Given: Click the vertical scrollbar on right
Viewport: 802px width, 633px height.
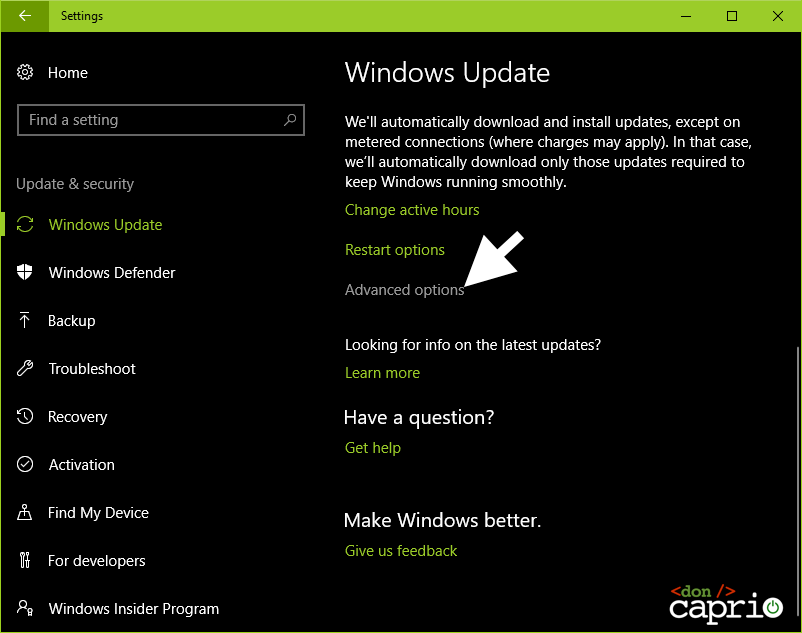Looking at the screenshot, I should click(x=797, y=481).
